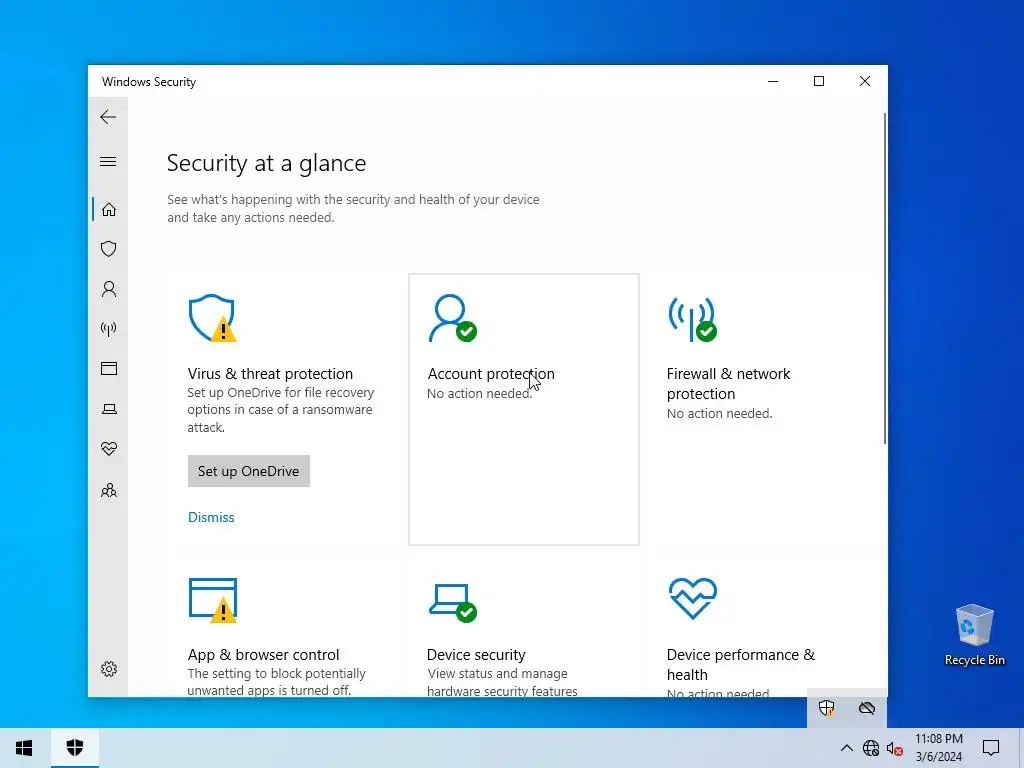Open the hamburger navigation menu

[108, 161]
